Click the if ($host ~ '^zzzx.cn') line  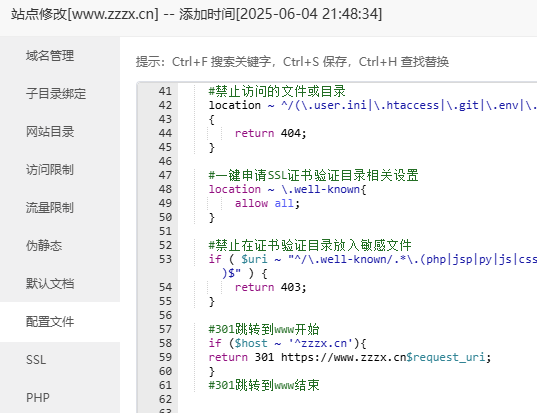click(x=287, y=343)
